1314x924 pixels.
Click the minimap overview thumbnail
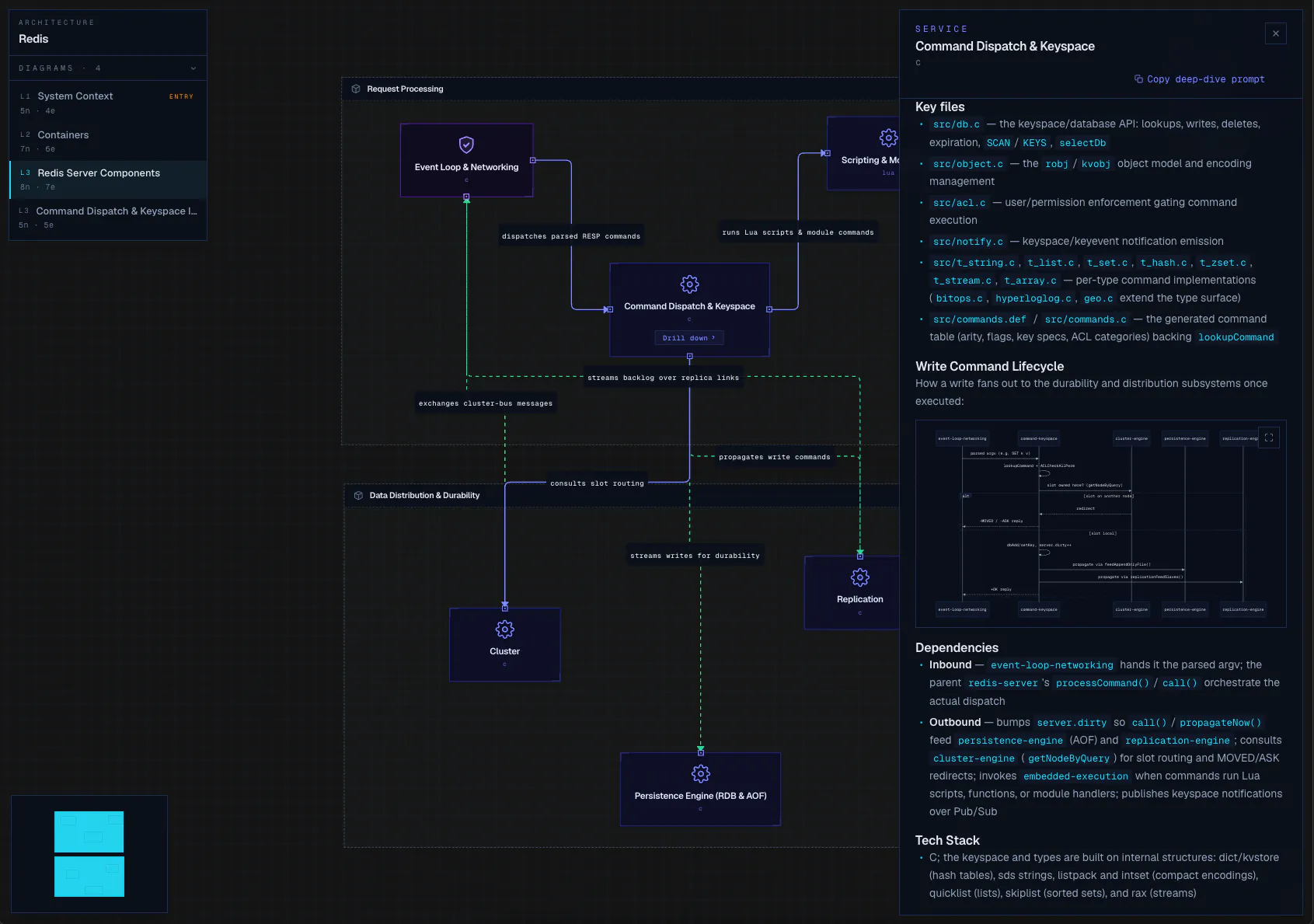tap(89, 854)
